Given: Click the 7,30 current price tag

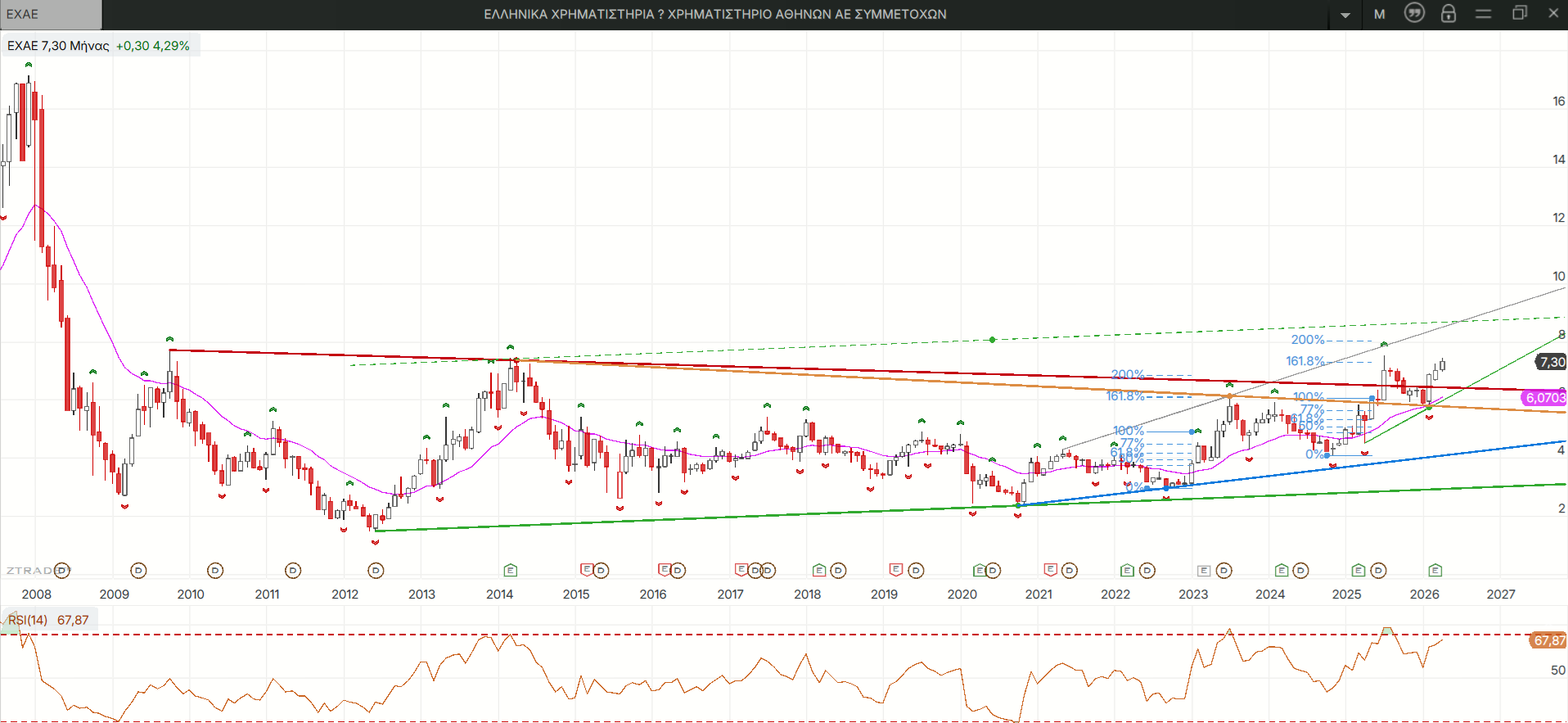Looking at the screenshot, I should [1552, 362].
